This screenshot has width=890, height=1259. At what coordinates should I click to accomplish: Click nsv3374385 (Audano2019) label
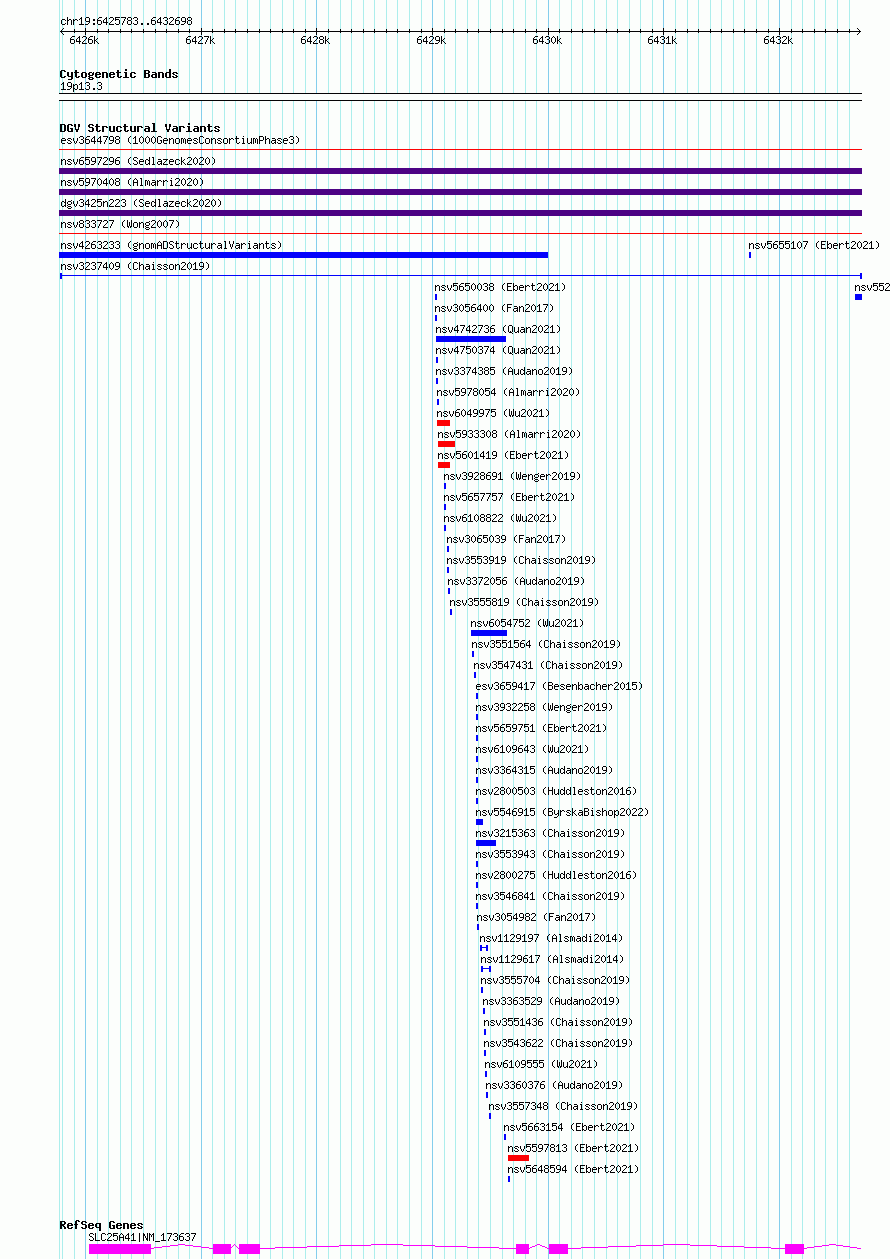[504, 371]
